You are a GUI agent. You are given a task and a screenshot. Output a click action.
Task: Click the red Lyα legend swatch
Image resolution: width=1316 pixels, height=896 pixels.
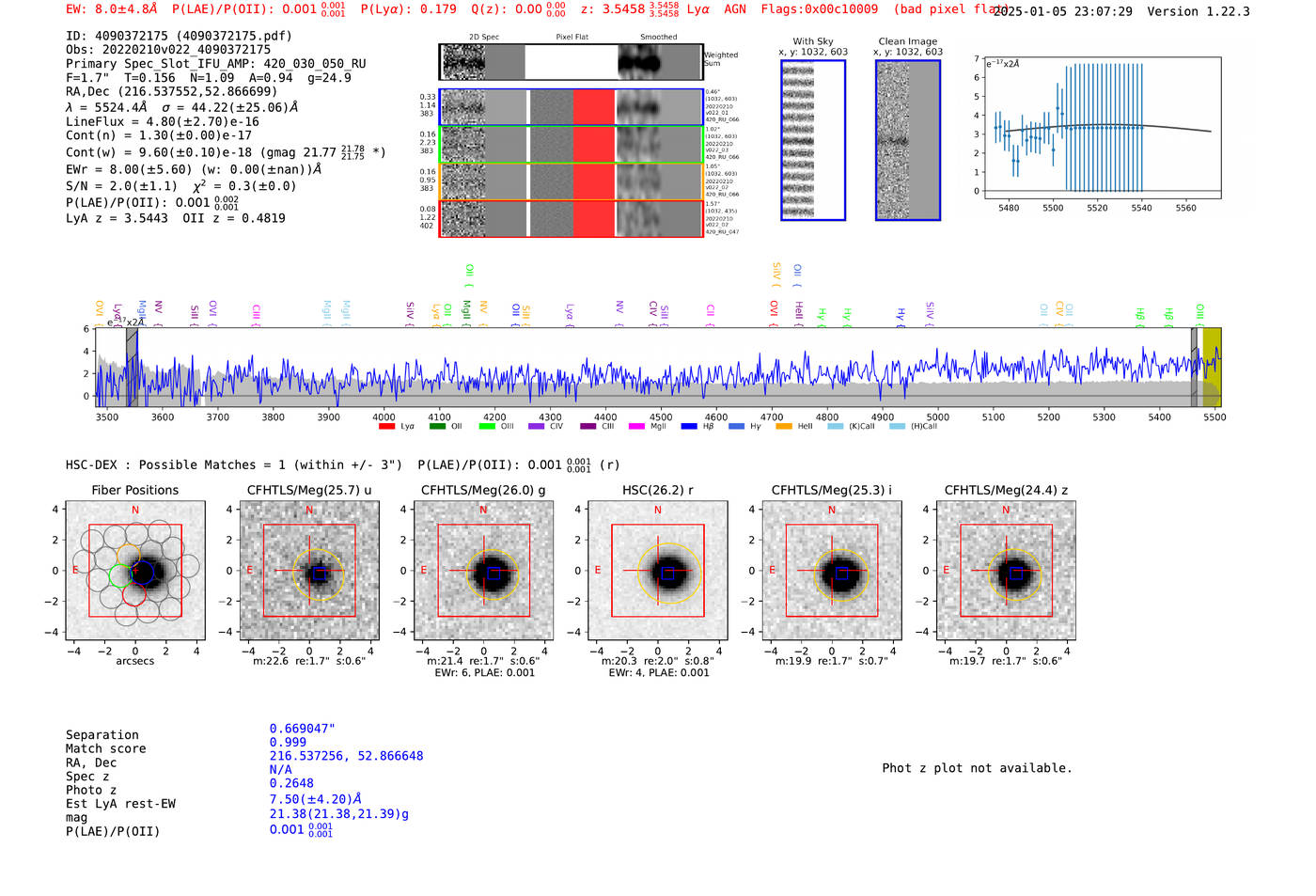386,427
